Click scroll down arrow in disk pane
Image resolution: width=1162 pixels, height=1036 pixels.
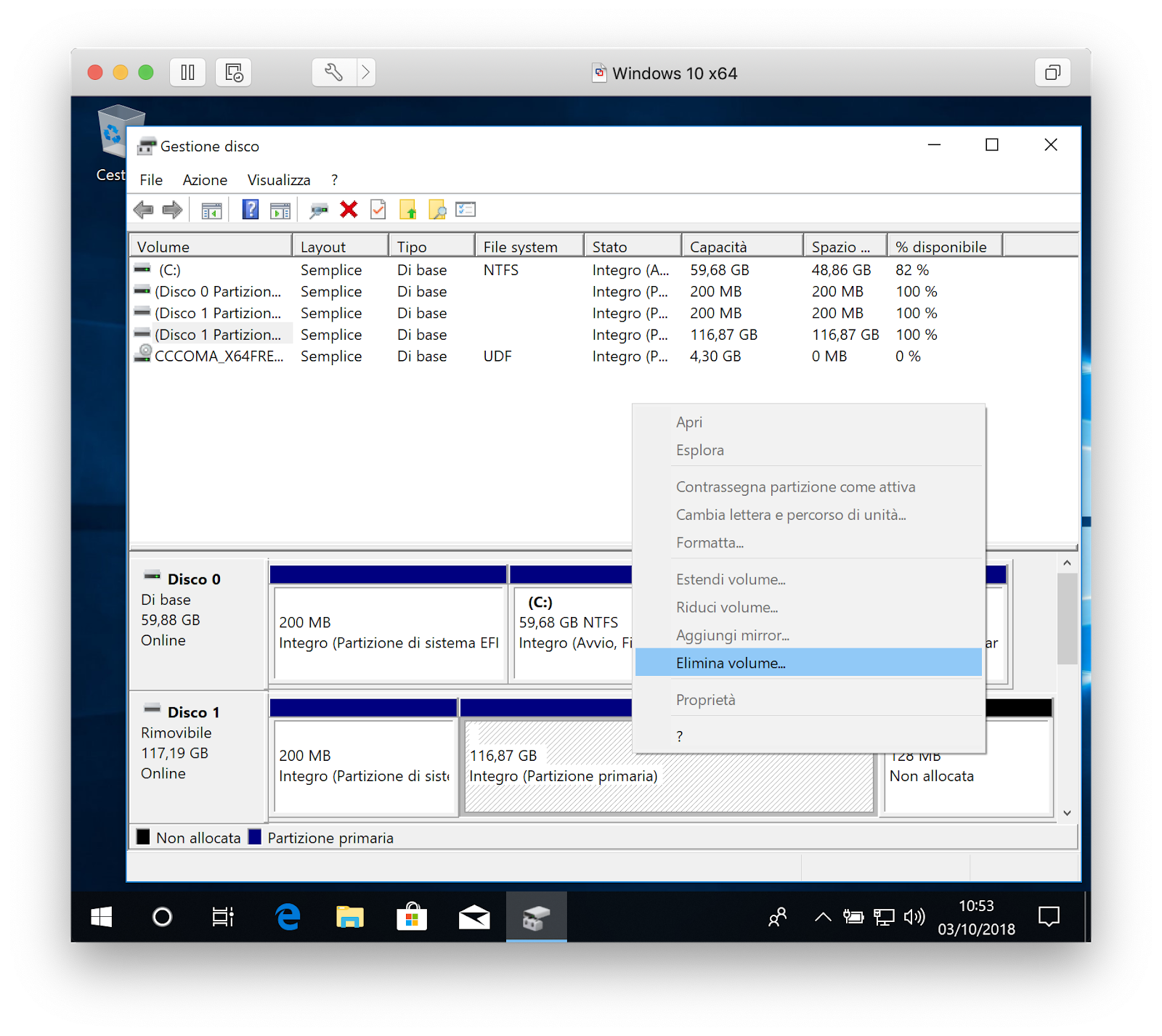(1067, 813)
